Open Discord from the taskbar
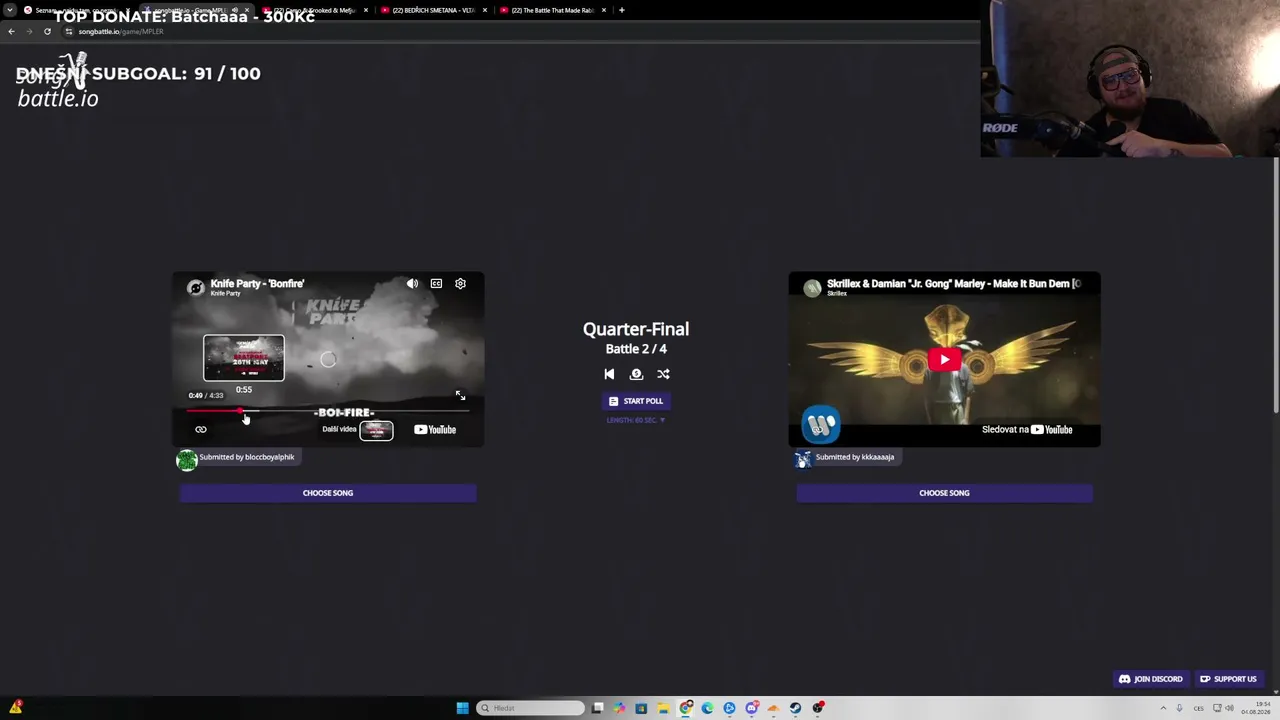Screen dimensions: 1280x720 coord(751,708)
